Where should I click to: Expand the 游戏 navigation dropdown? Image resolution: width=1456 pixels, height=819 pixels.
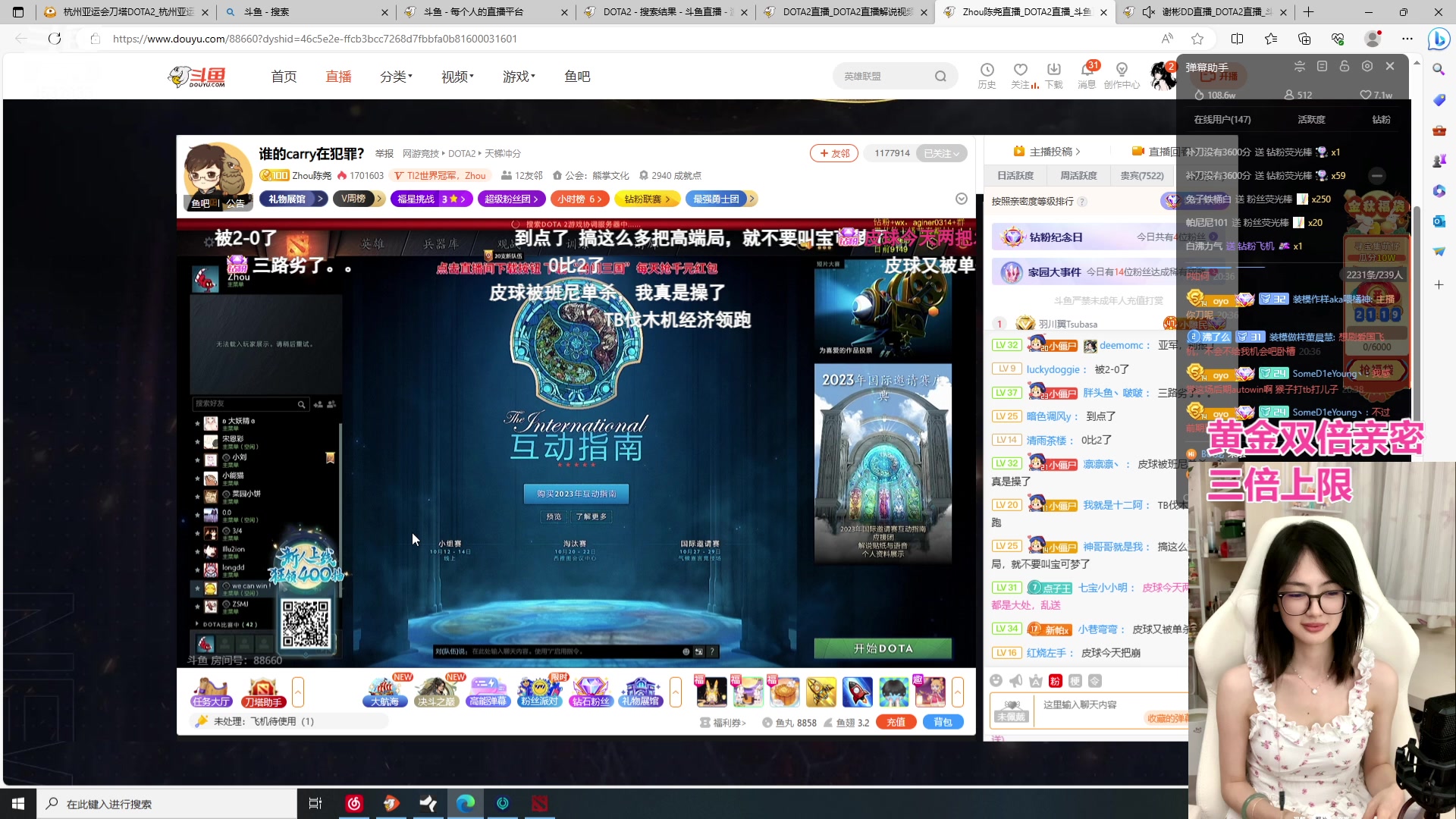(x=519, y=77)
